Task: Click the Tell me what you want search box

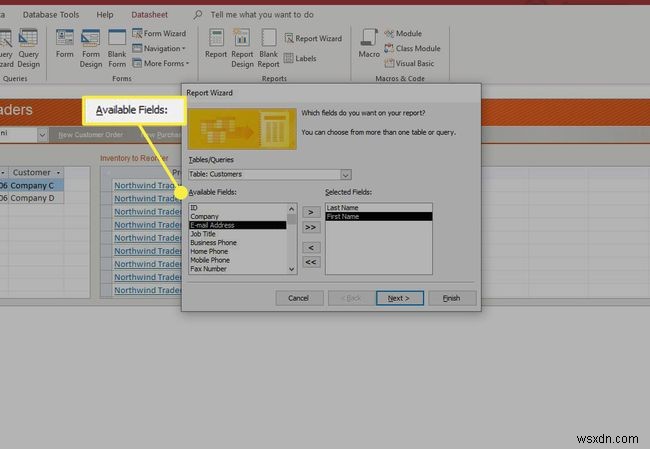Action: click(x=262, y=15)
